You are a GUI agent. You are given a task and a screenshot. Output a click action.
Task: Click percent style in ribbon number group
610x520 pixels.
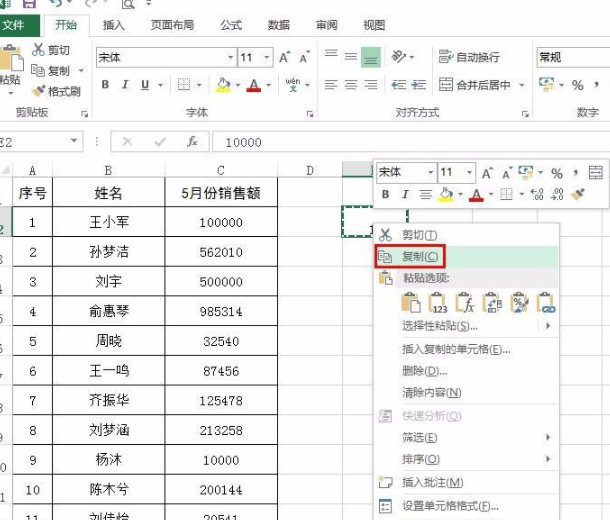(577, 85)
